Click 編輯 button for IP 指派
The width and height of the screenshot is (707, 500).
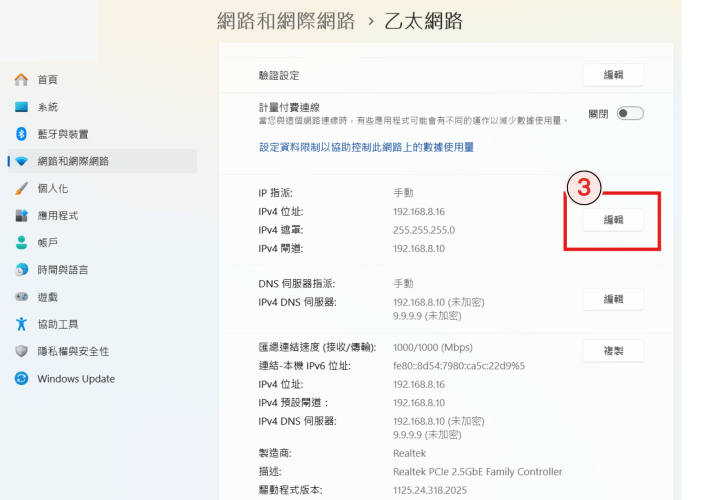click(x=613, y=220)
